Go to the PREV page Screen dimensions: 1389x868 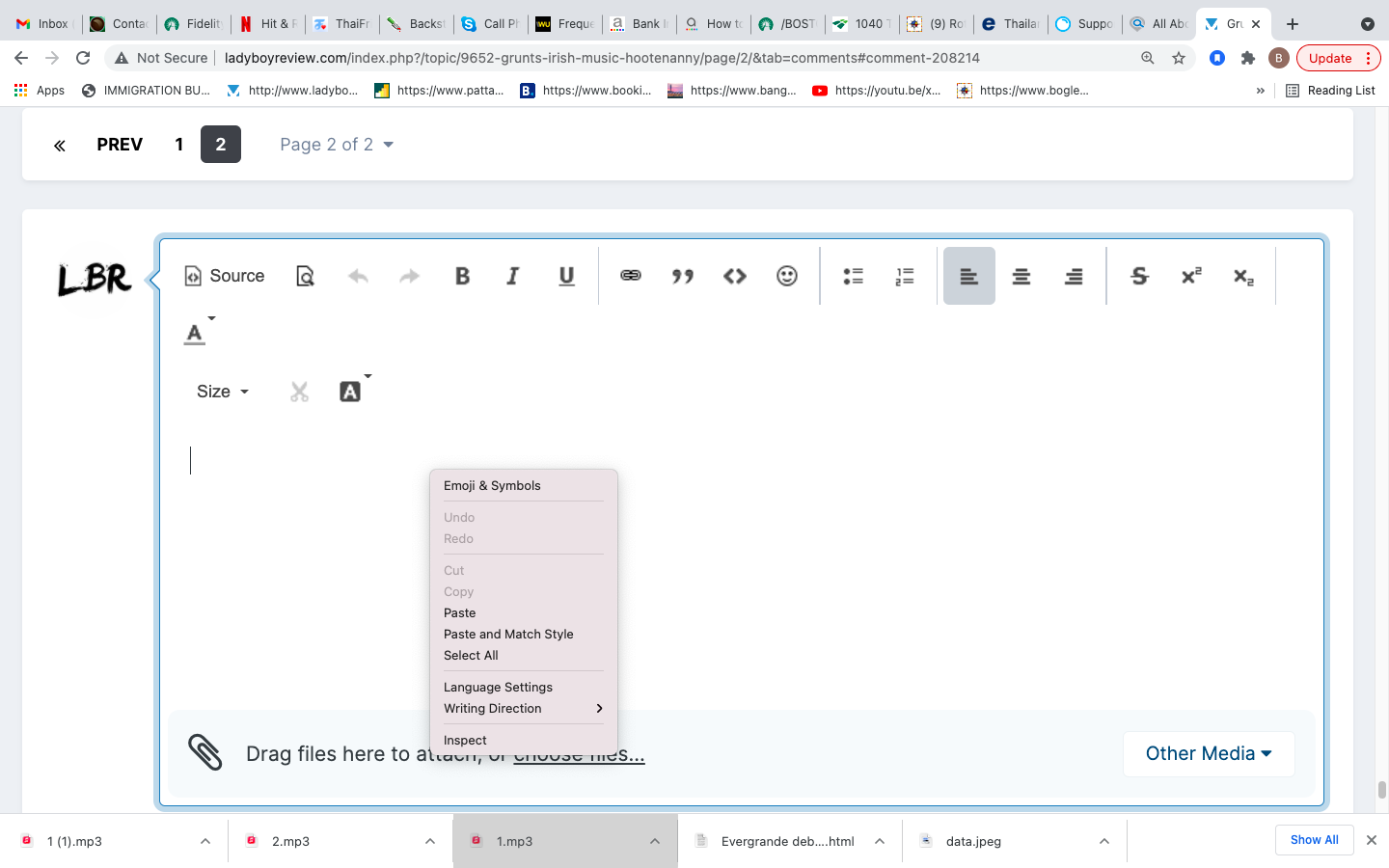(x=120, y=145)
